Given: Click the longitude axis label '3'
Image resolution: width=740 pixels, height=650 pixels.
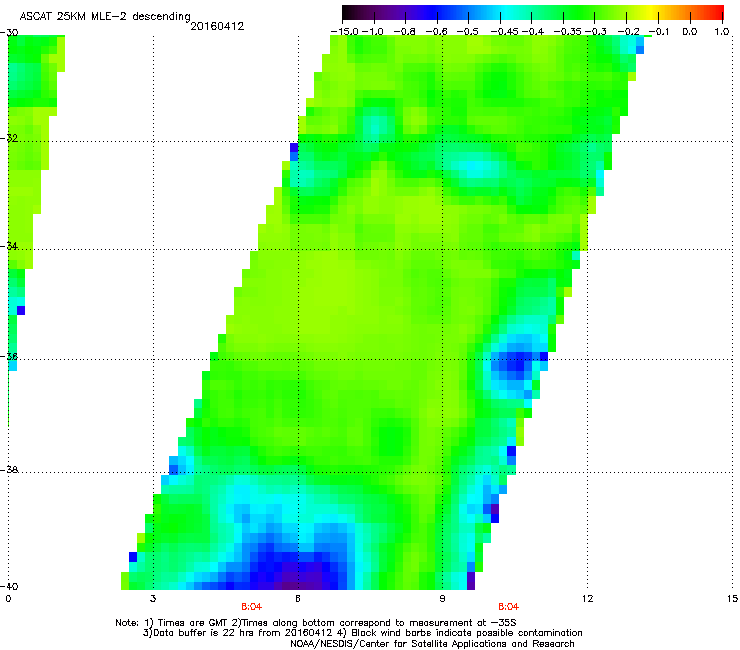Looking at the screenshot, I should pyautogui.click(x=153, y=599).
